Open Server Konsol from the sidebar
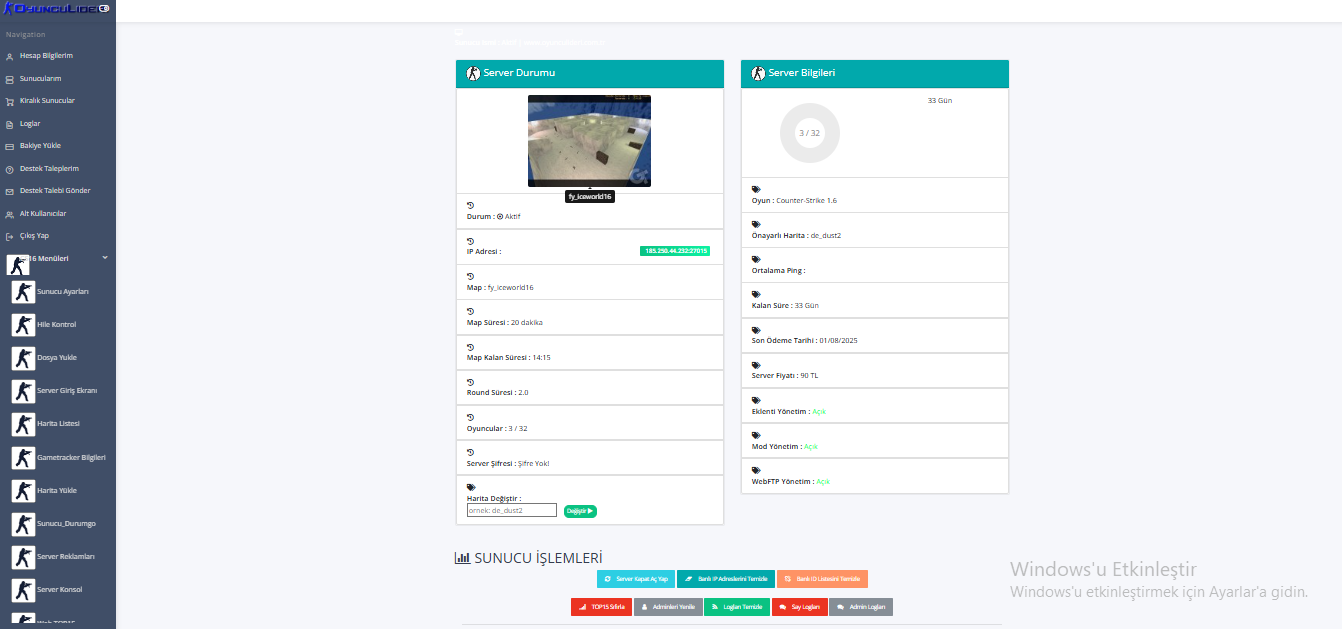The height and width of the screenshot is (629, 1342). [61, 589]
